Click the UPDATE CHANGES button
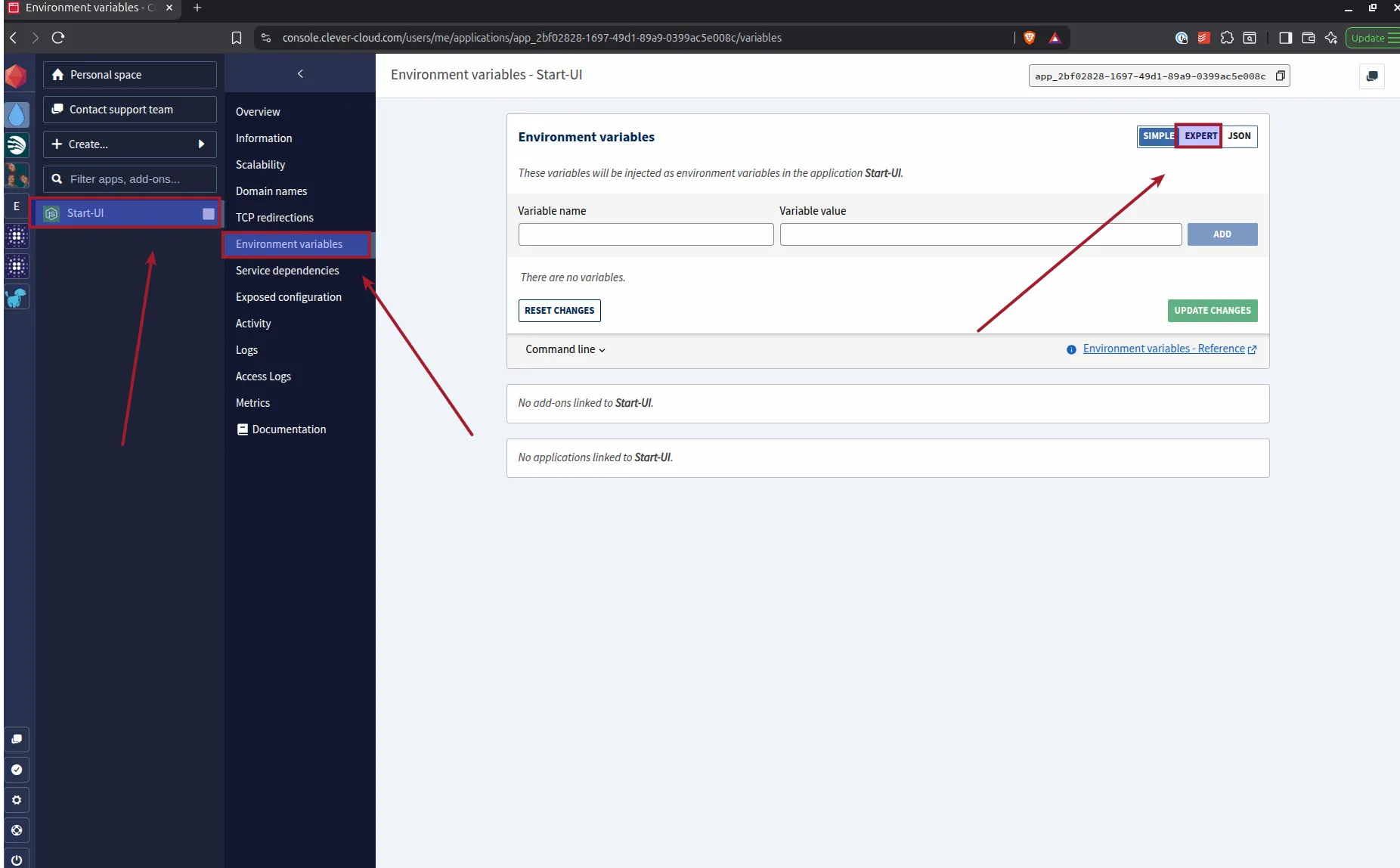This screenshot has height=868, width=1400. (x=1212, y=311)
